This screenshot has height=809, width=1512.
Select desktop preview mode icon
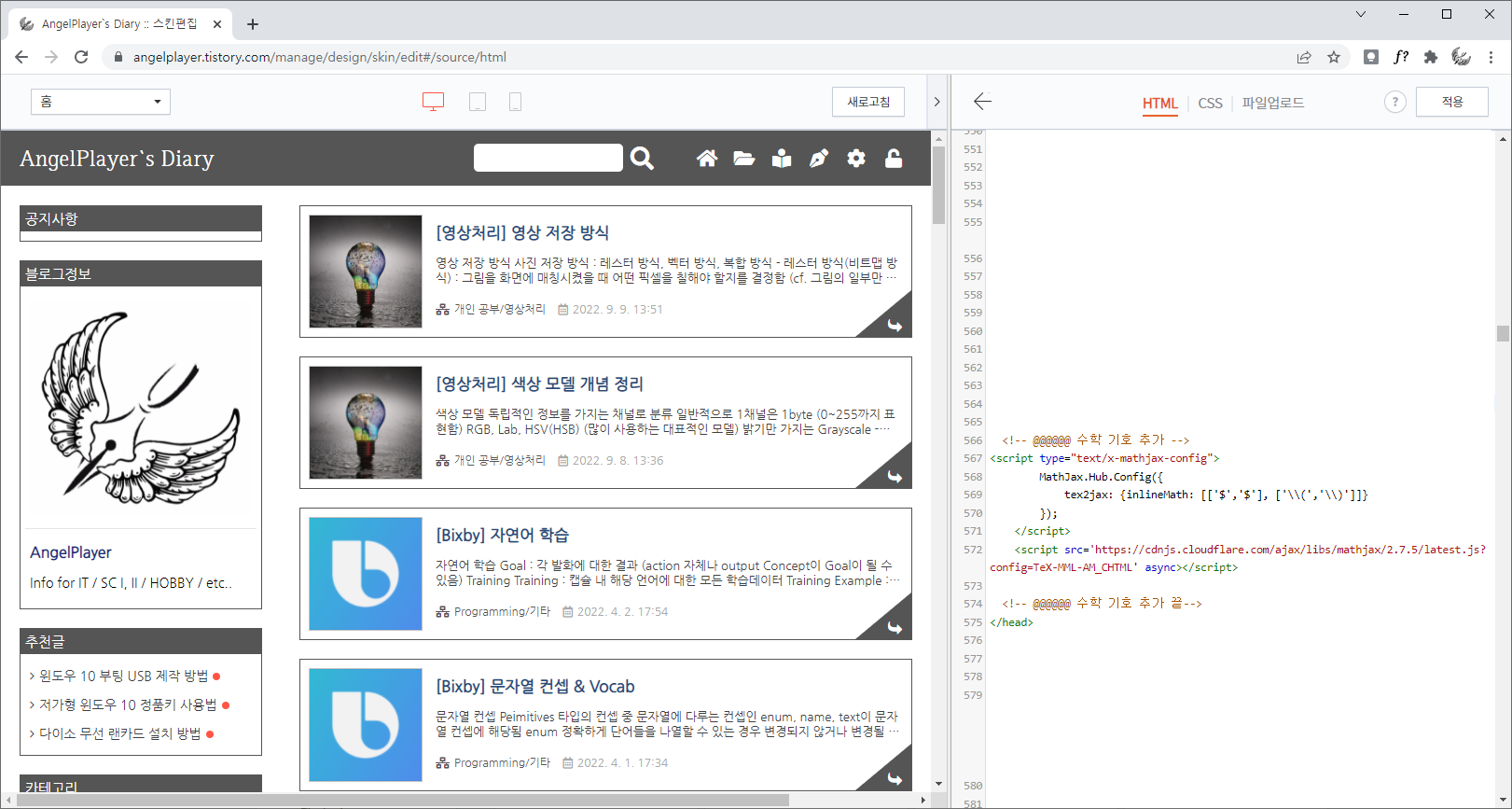pos(434,102)
